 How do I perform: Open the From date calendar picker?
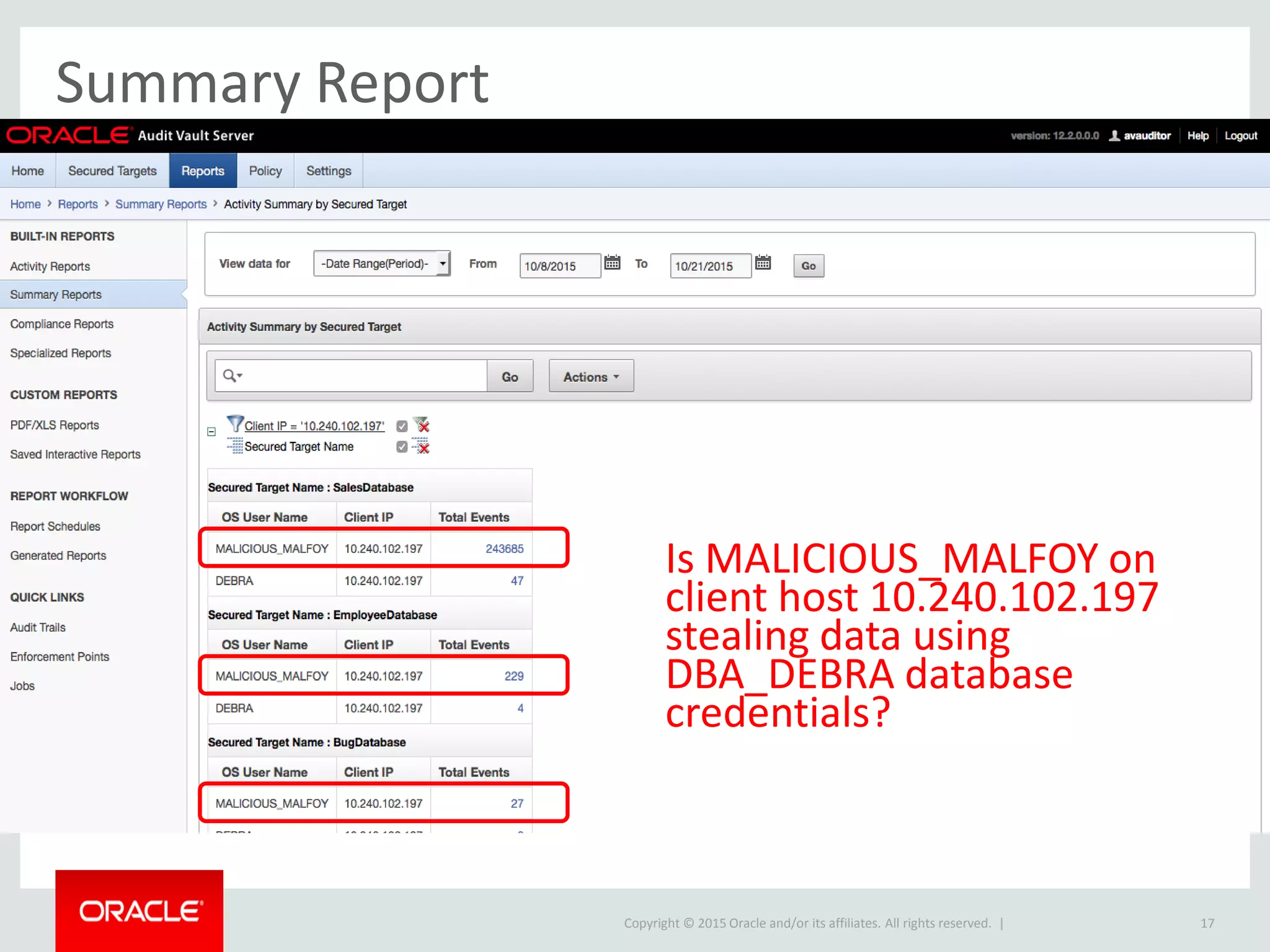point(612,262)
